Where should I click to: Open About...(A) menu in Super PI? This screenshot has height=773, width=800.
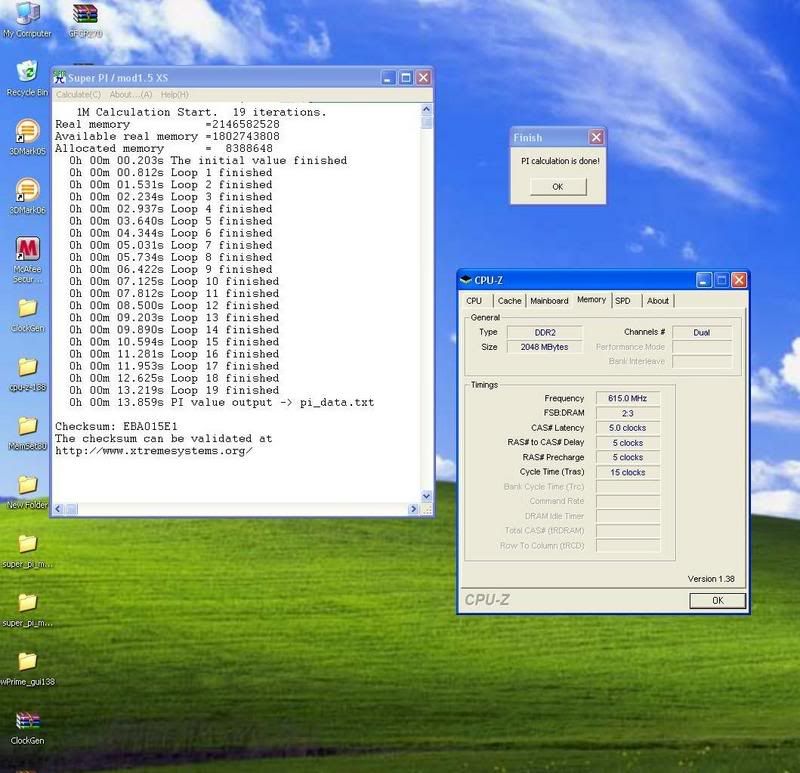(x=131, y=94)
